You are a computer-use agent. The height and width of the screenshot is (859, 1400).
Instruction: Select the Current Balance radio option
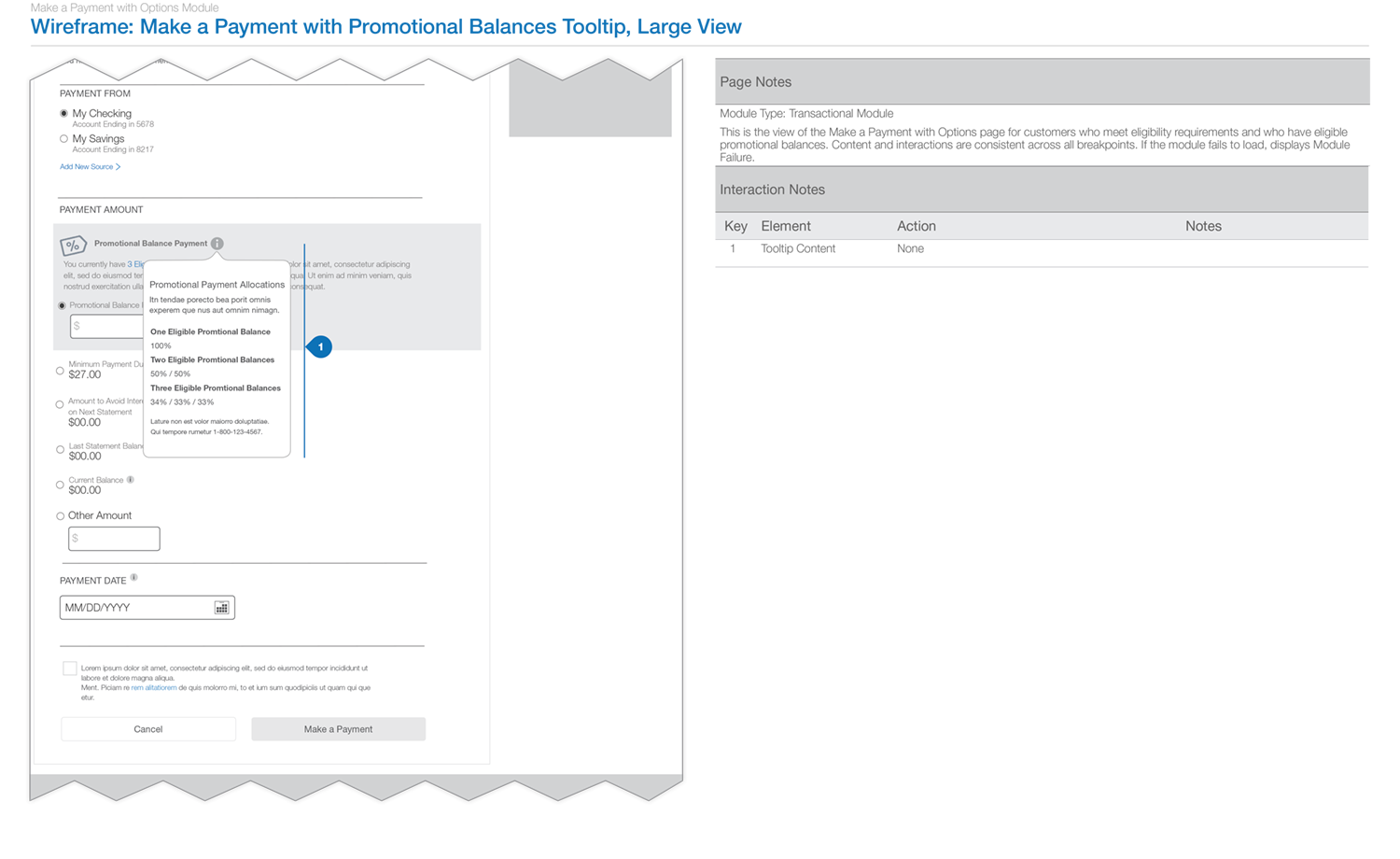click(60, 485)
